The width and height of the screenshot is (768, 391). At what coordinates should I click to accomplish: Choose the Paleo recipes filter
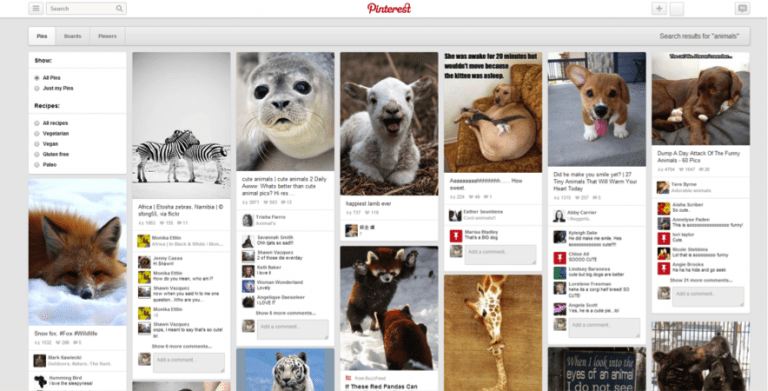[x=37, y=165]
